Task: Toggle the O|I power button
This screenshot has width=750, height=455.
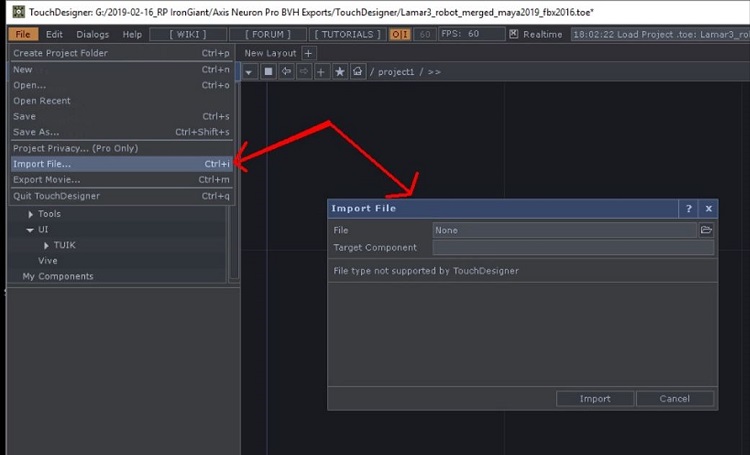Action: [x=400, y=34]
